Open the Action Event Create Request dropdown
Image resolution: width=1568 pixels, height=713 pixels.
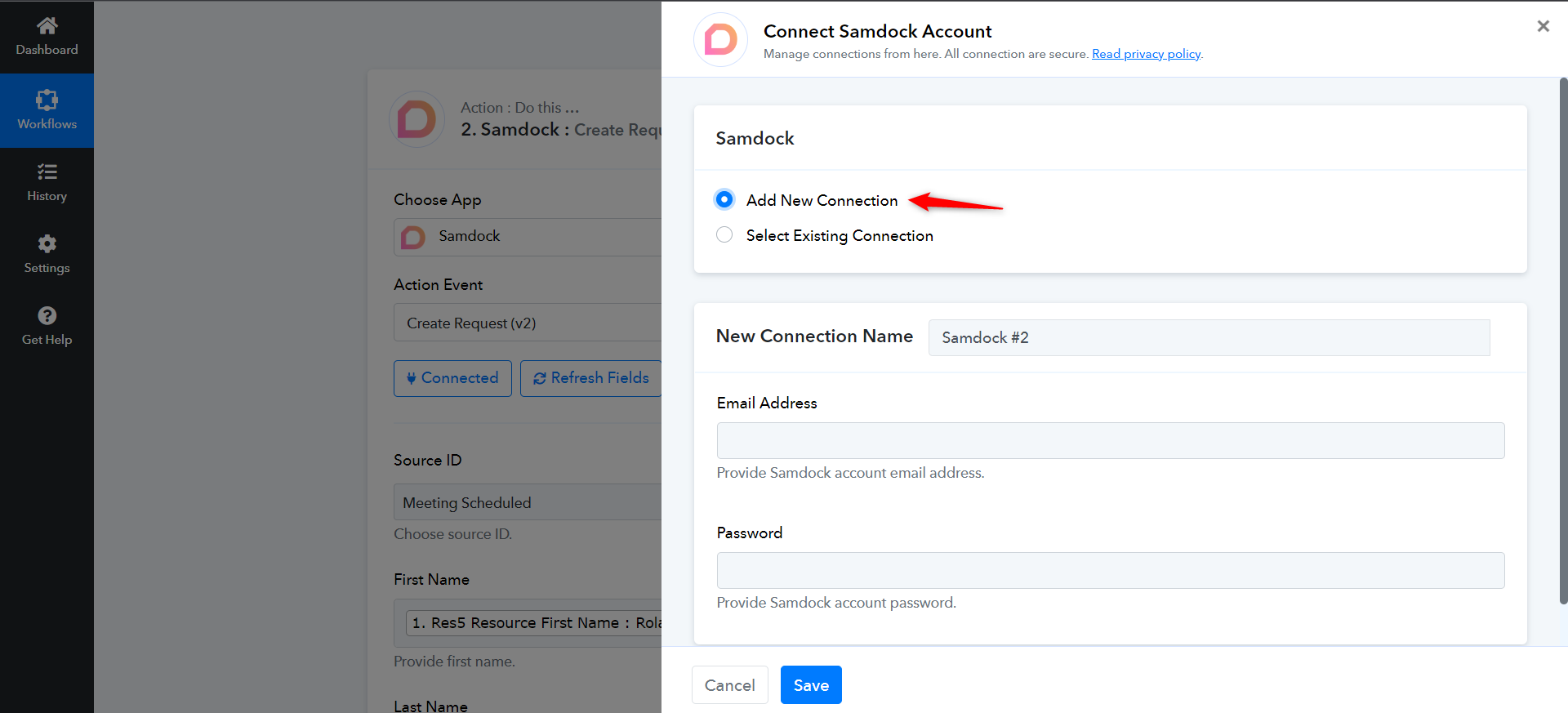(x=528, y=323)
